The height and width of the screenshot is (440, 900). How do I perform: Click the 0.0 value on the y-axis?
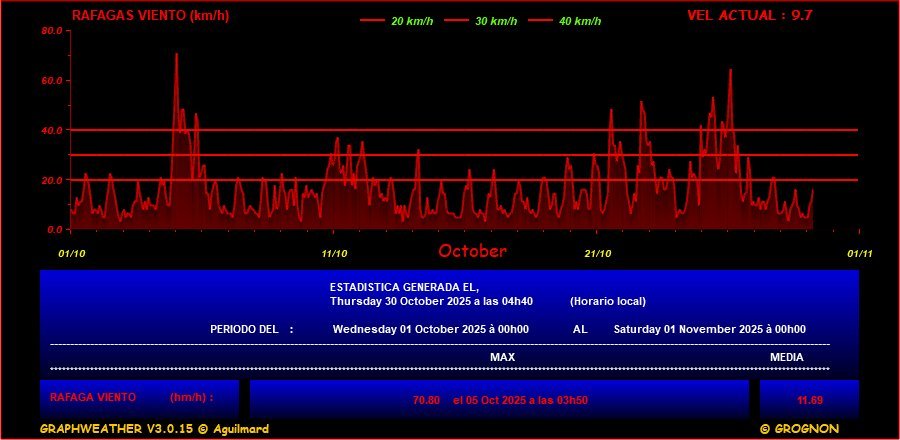click(55, 229)
